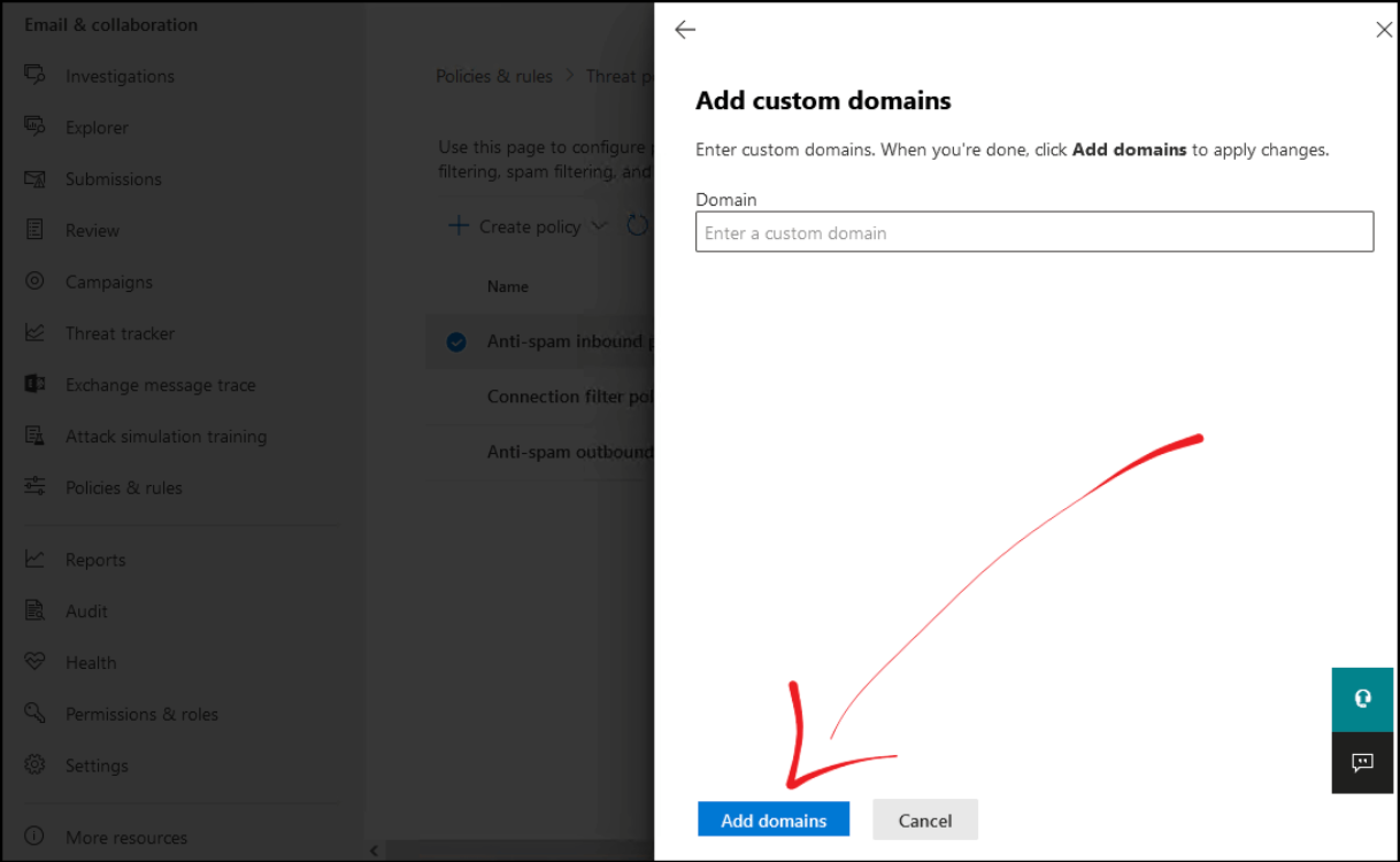
Task: Open Health in the sidebar
Action: coord(91,663)
